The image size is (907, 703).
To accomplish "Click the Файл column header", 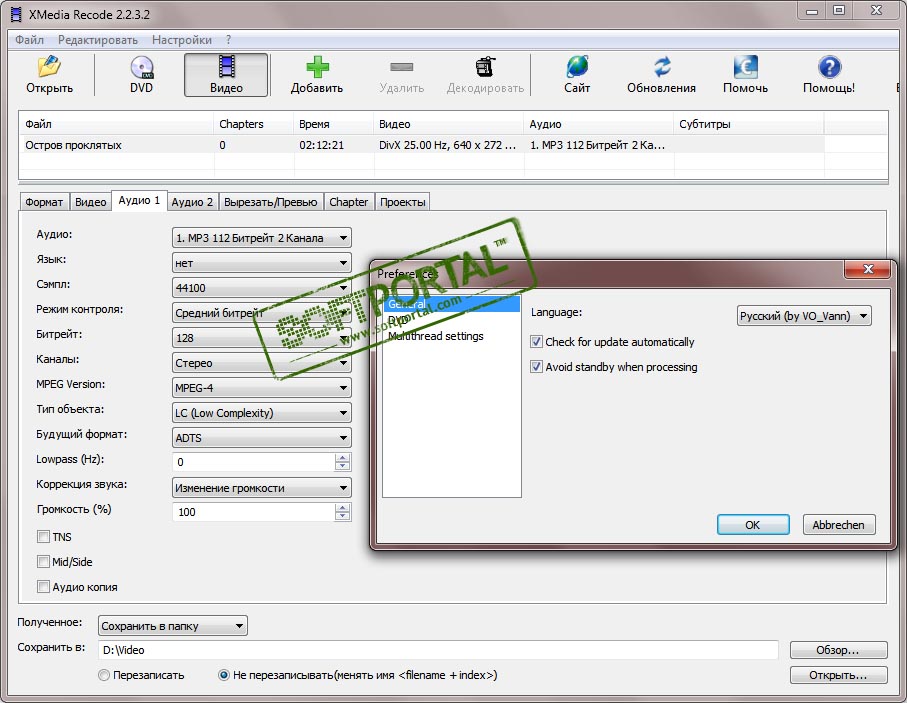I will [116, 124].
